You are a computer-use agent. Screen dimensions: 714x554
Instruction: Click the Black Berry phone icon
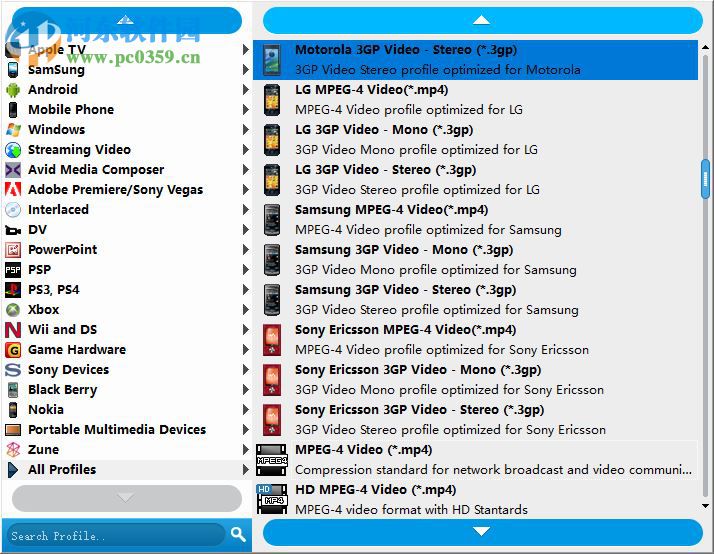pyautogui.click(x=13, y=390)
